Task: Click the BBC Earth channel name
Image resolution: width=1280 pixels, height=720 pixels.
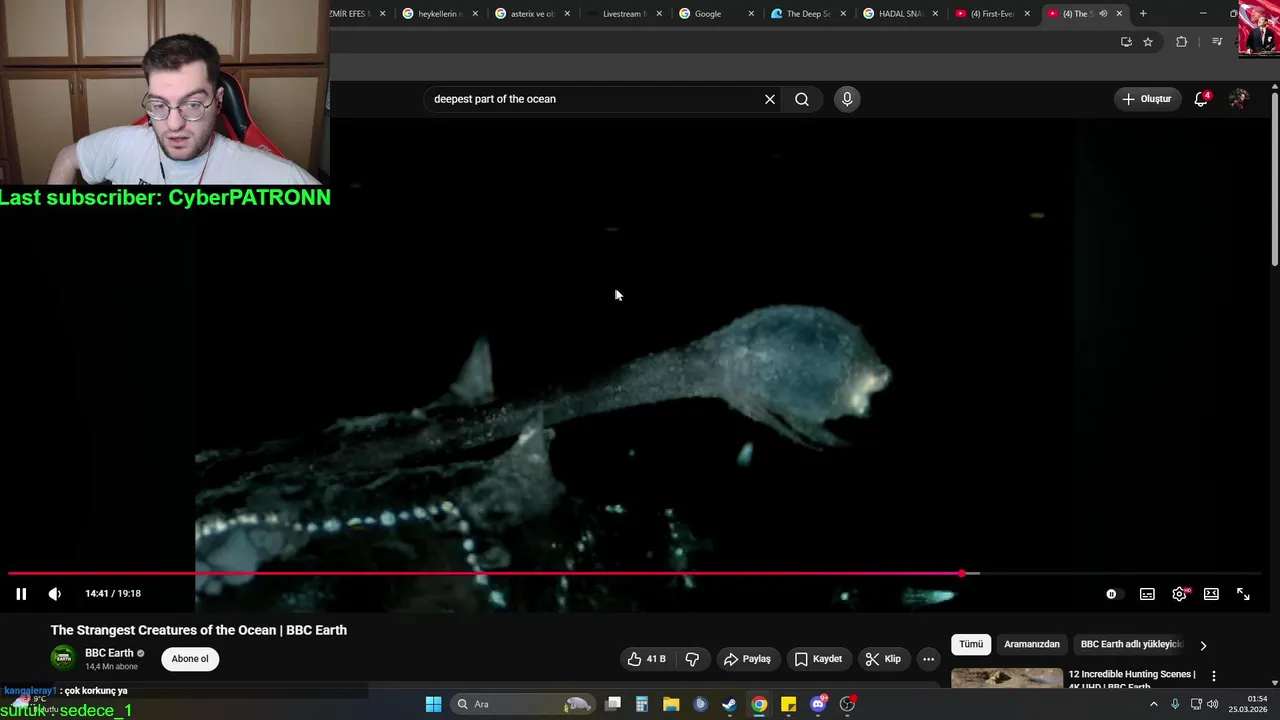Action: [x=109, y=653]
